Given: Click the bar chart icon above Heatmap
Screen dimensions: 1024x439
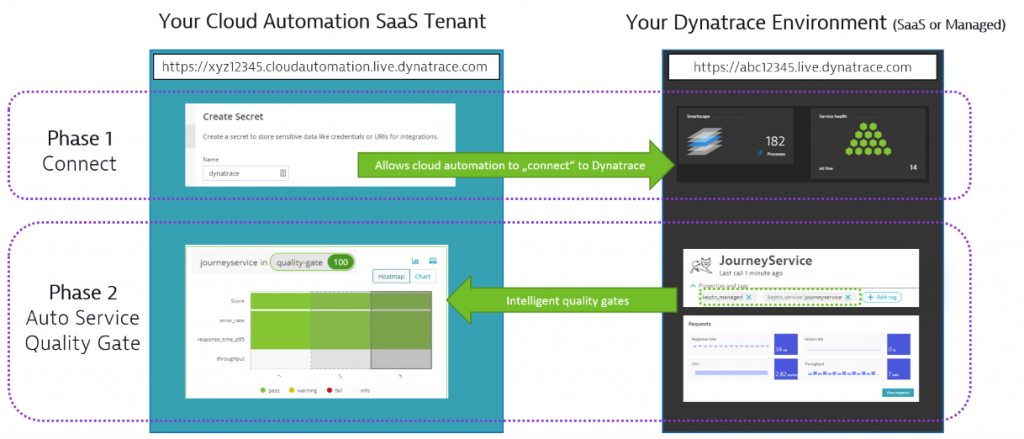Looking at the screenshot, I should 415,260.
